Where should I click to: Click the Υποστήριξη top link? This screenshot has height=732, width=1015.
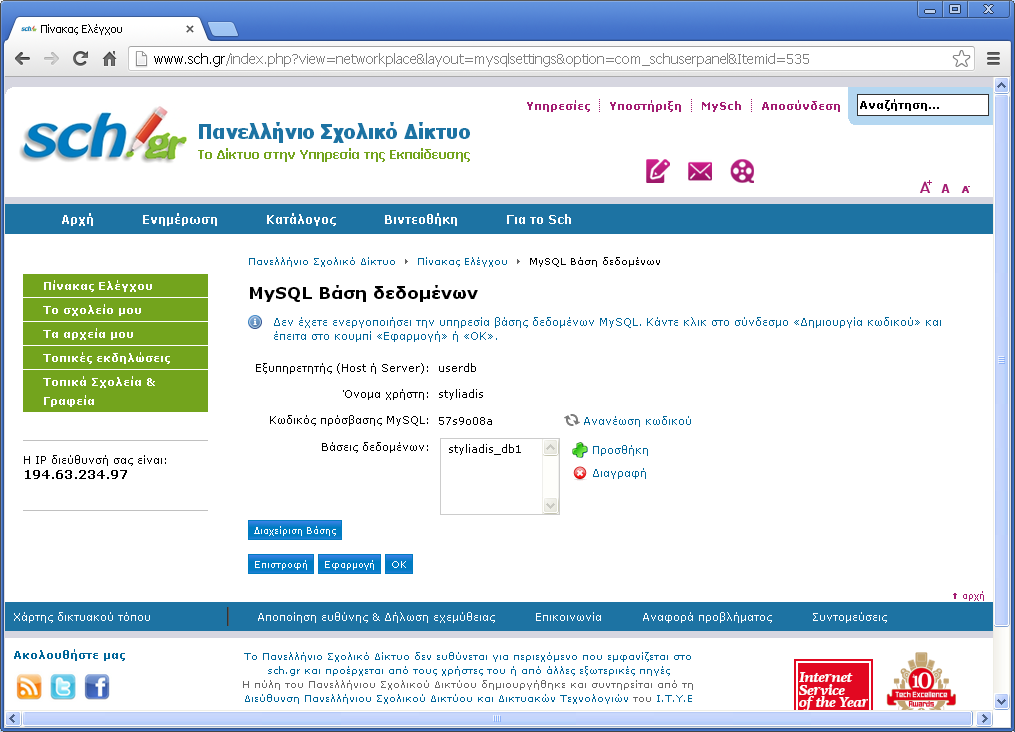click(645, 105)
